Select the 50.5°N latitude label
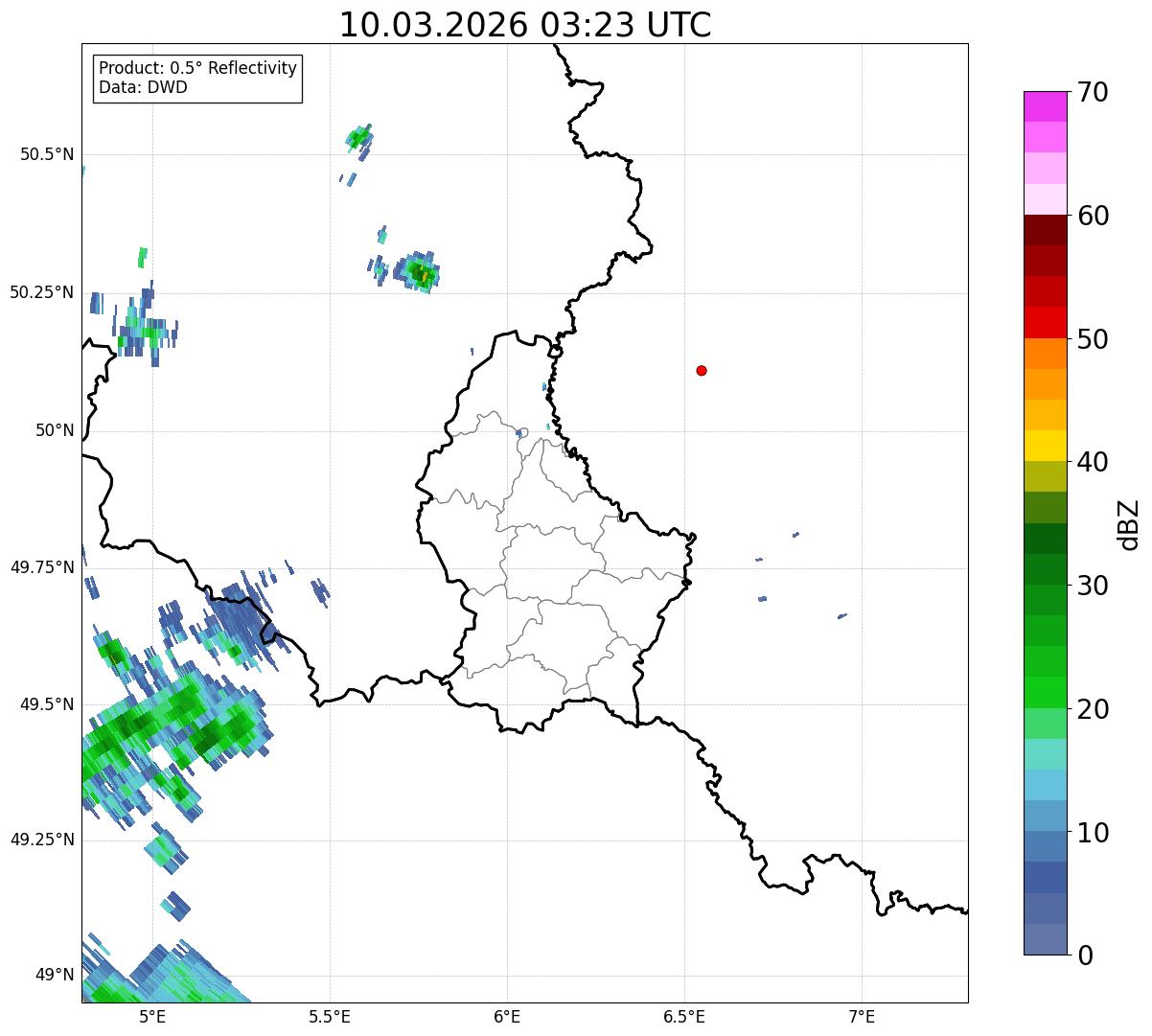This screenshot has height=1036, width=1152. coord(46,154)
